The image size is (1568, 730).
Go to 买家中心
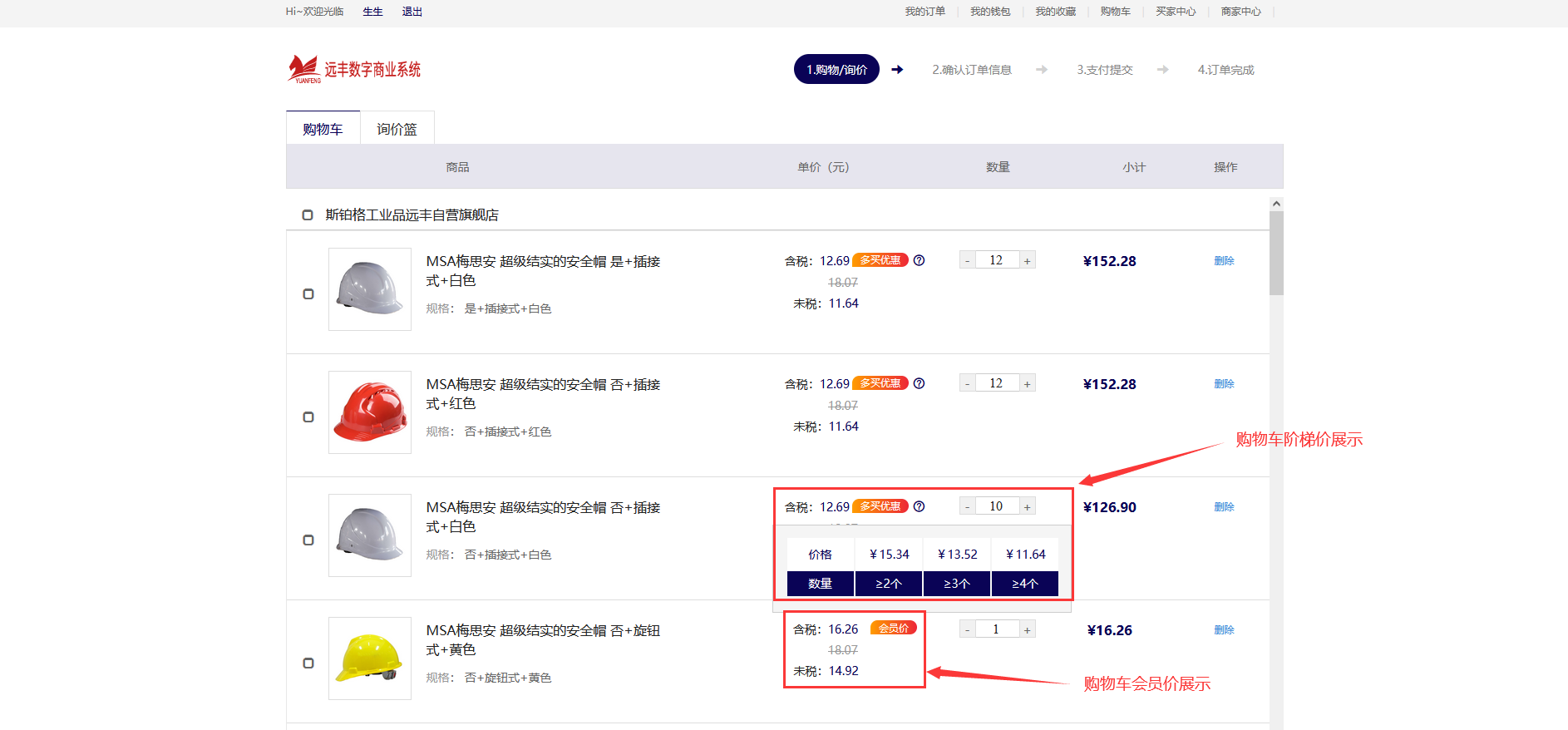pyautogui.click(x=1176, y=12)
